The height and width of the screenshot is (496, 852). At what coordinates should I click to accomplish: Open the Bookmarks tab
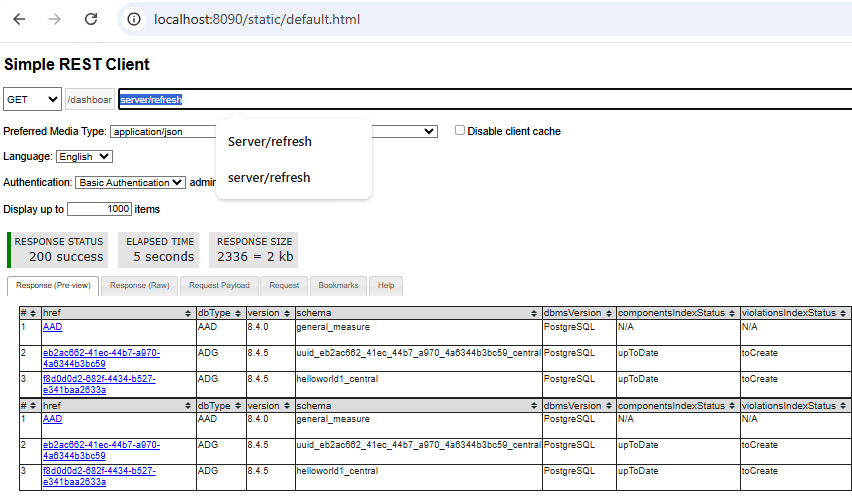338,286
